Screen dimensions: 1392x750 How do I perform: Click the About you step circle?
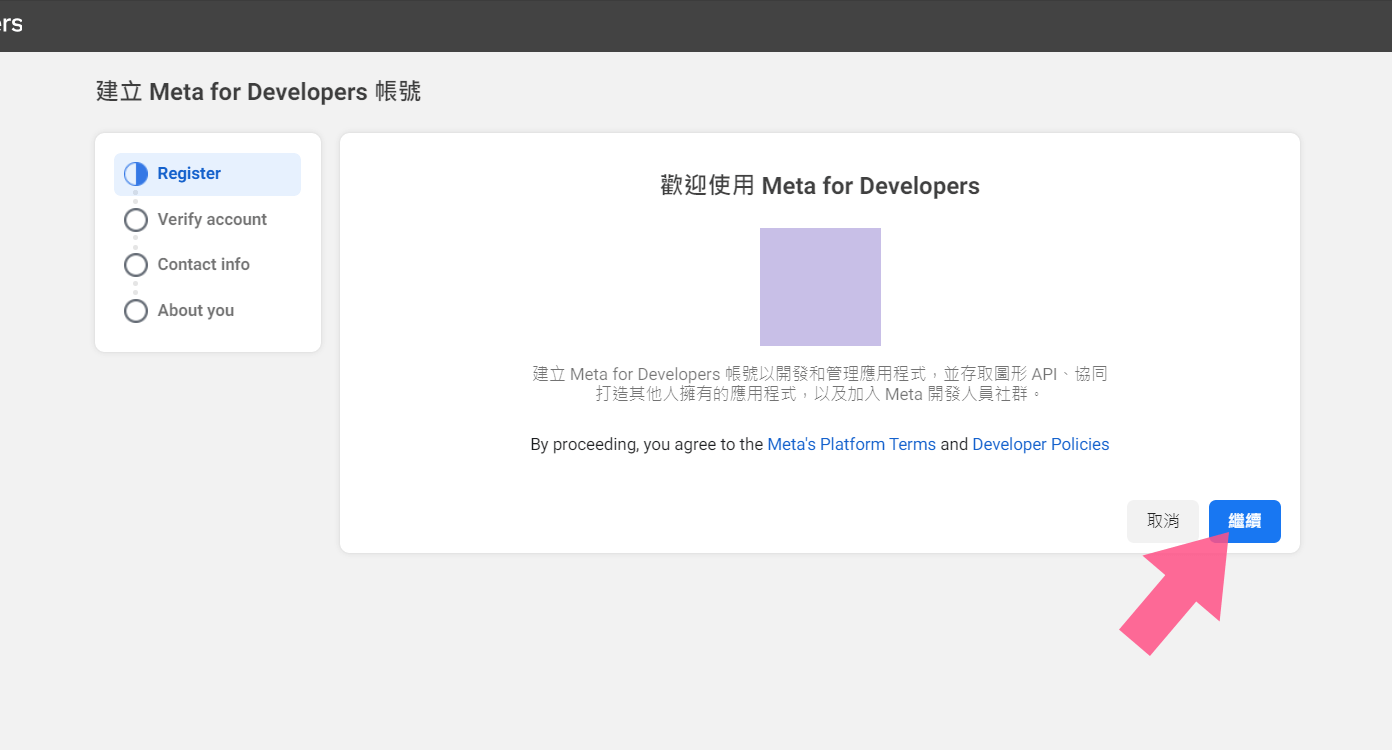(x=136, y=311)
